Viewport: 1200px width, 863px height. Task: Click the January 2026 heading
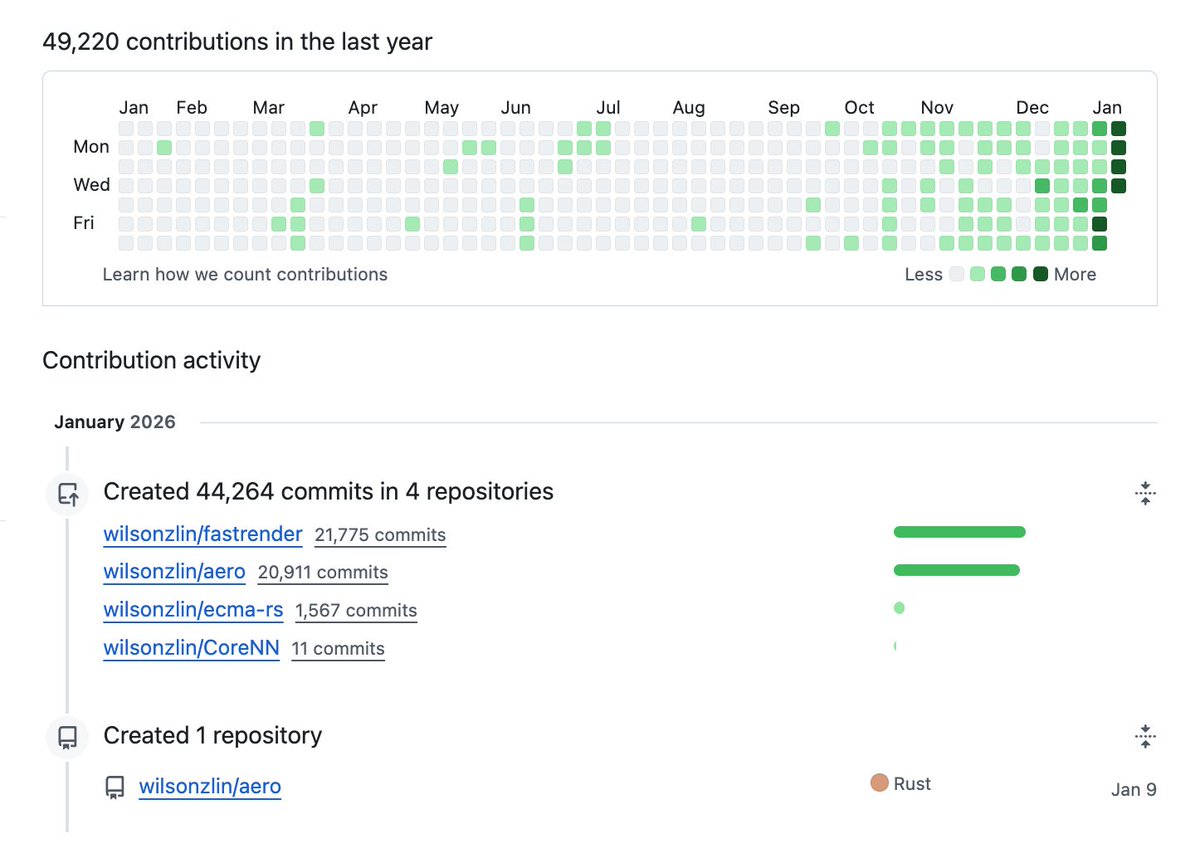tap(115, 422)
